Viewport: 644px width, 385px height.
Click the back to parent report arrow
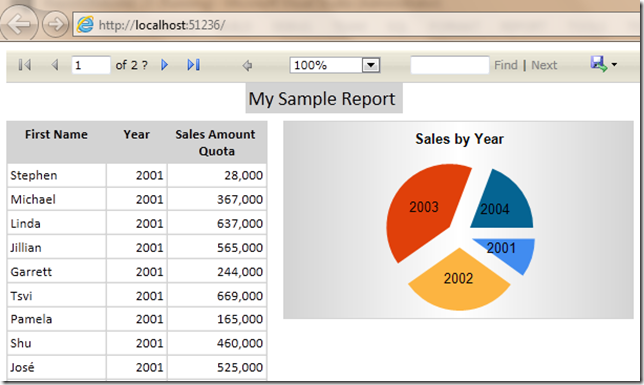pos(247,65)
